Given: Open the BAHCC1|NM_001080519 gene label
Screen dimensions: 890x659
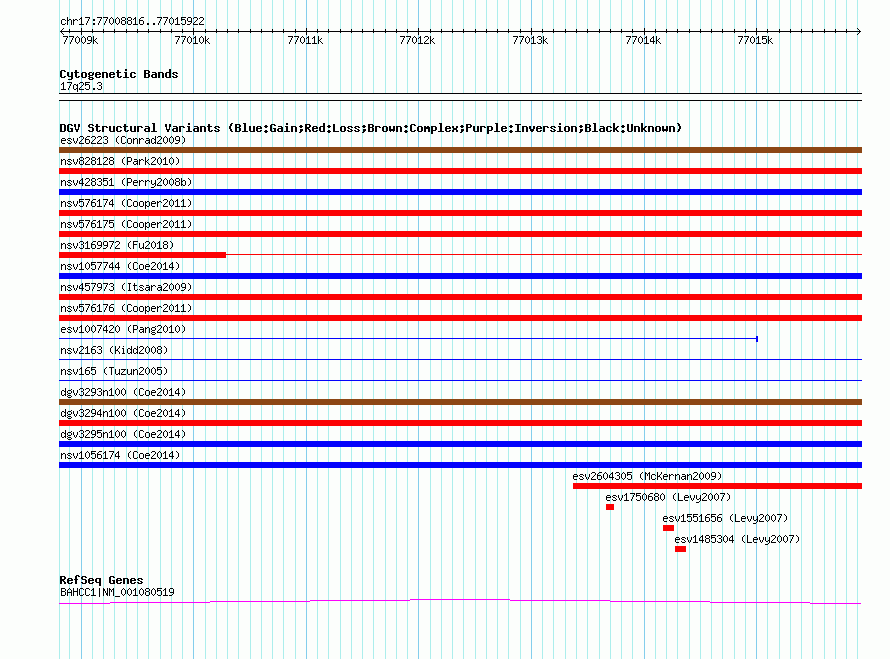Looking at the screenshot, I should [117, 592].
